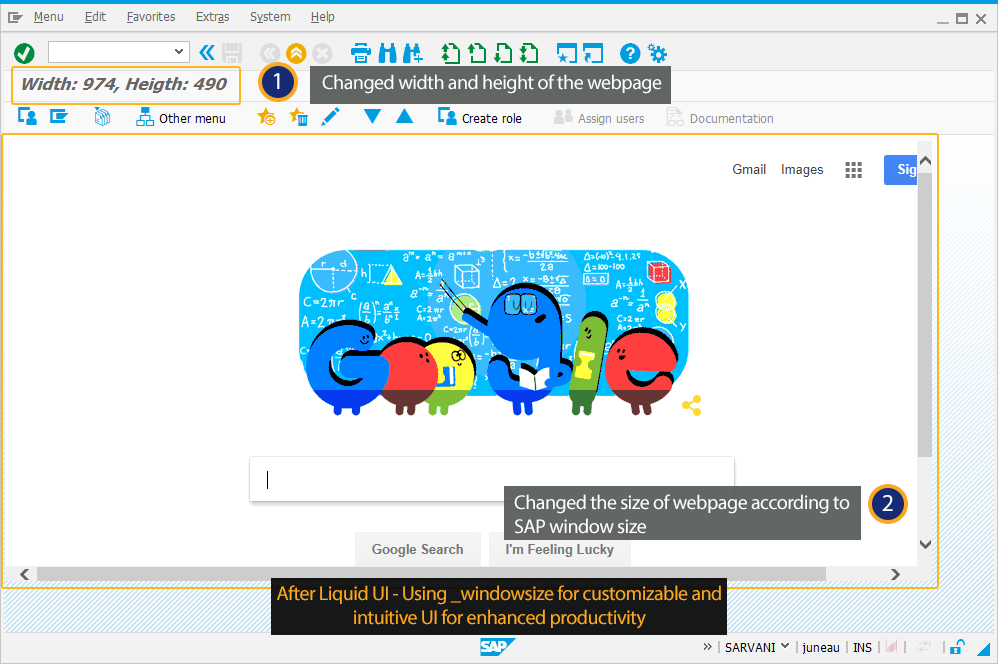Click the Find binoculars icon
Image resolution: width=998 pixels, height=664 pixels.
(x=387, y=53)
